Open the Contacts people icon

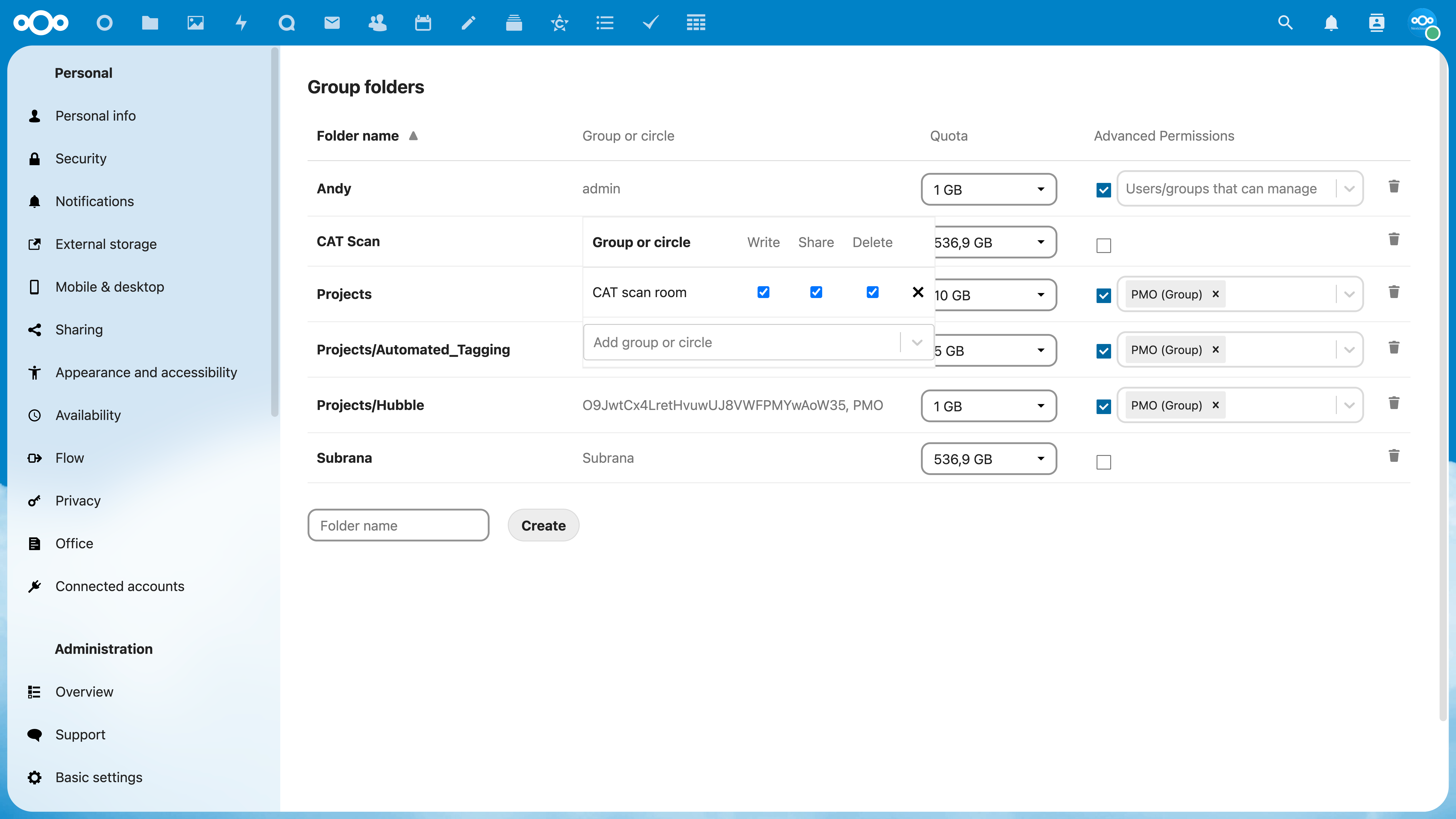[x=378, y=23]
